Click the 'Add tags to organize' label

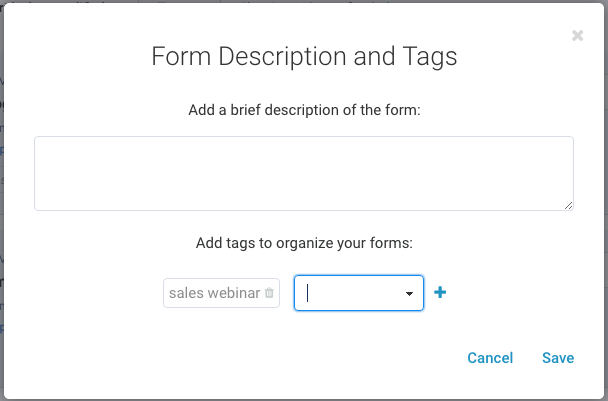point(304,242)
